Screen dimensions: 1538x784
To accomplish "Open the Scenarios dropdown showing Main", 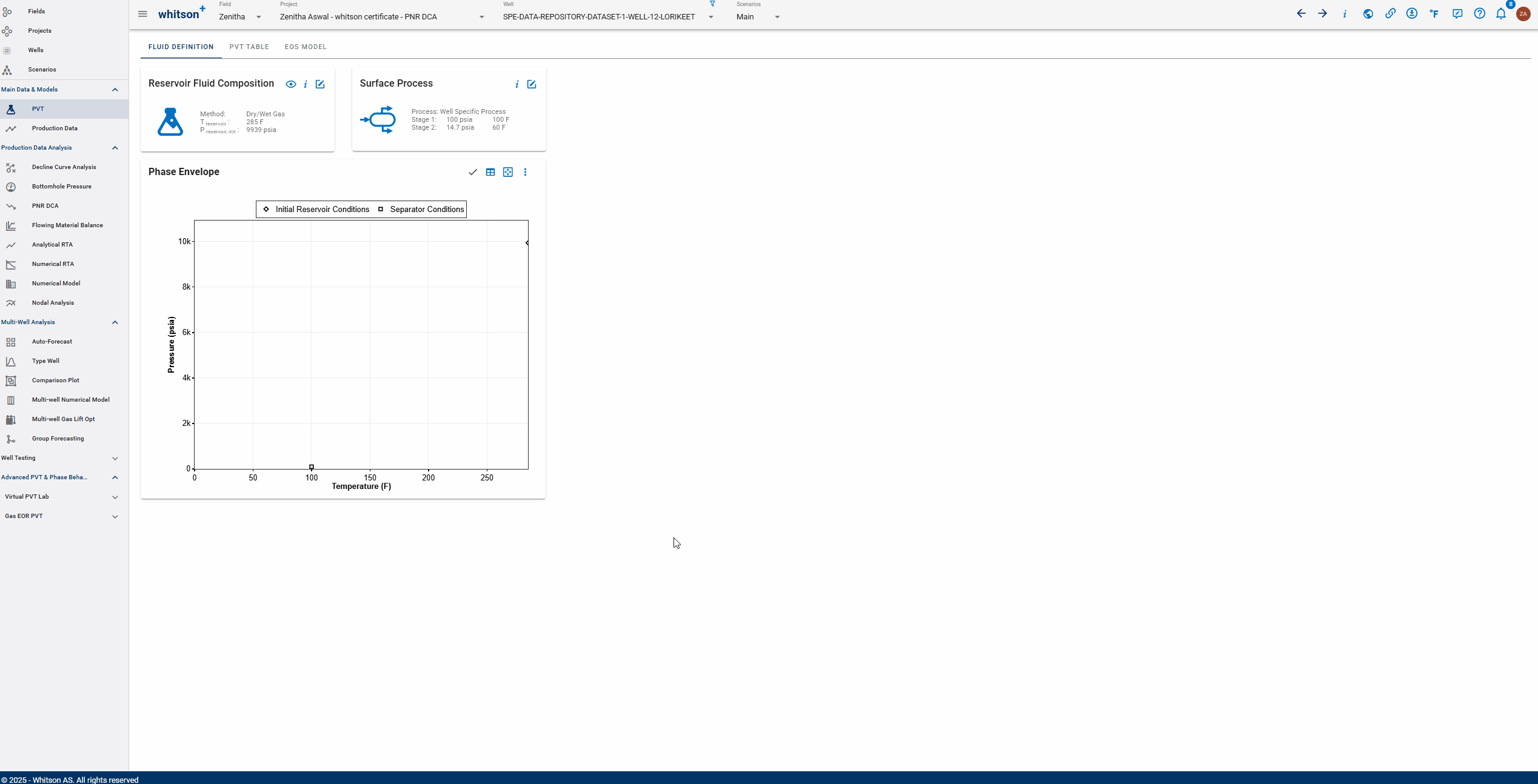I will (x=758, y=16).
